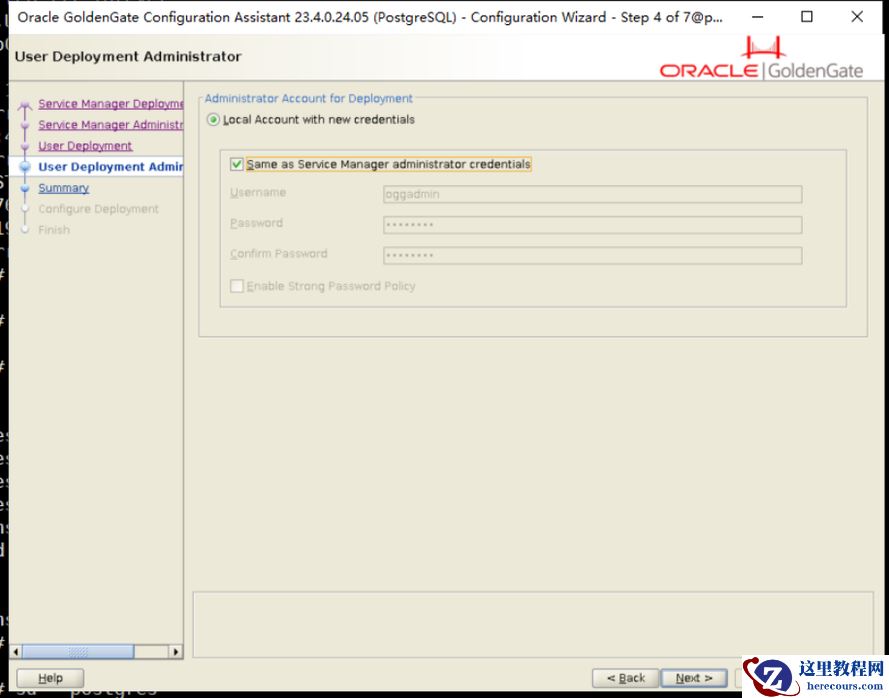Click left arrow of sidebar horizontal scrollbar
889x698 pixels.
(16, 652)
